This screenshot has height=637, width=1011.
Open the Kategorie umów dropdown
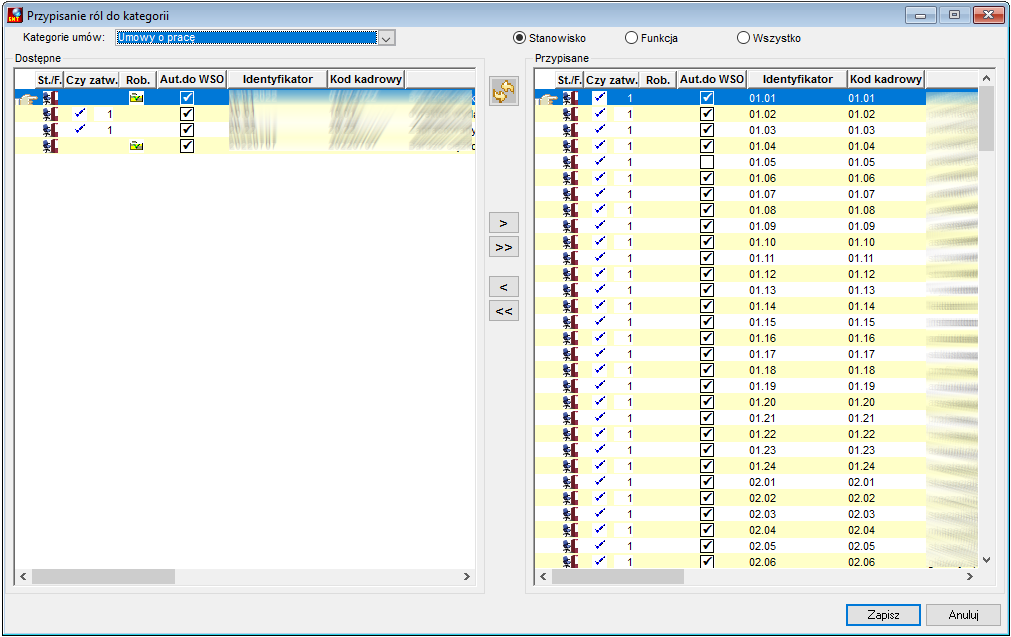(386, 38)
